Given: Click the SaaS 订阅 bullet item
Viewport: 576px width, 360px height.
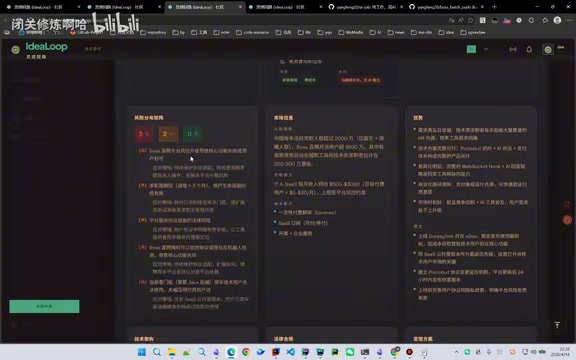Looking at the screenshot, I should (x=303, y=223).
